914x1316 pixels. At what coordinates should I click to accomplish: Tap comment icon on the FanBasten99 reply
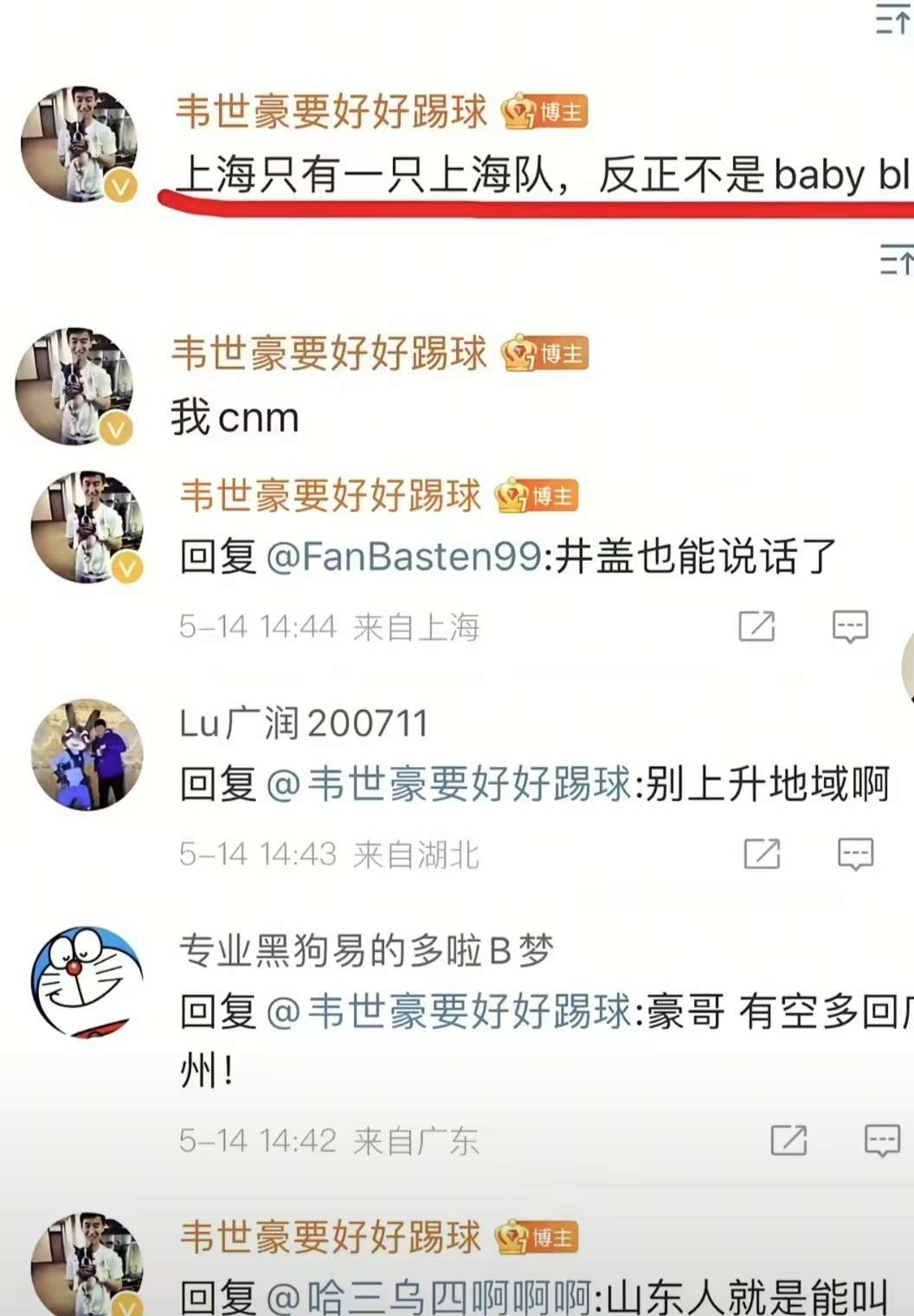click(x=850, y=626)
